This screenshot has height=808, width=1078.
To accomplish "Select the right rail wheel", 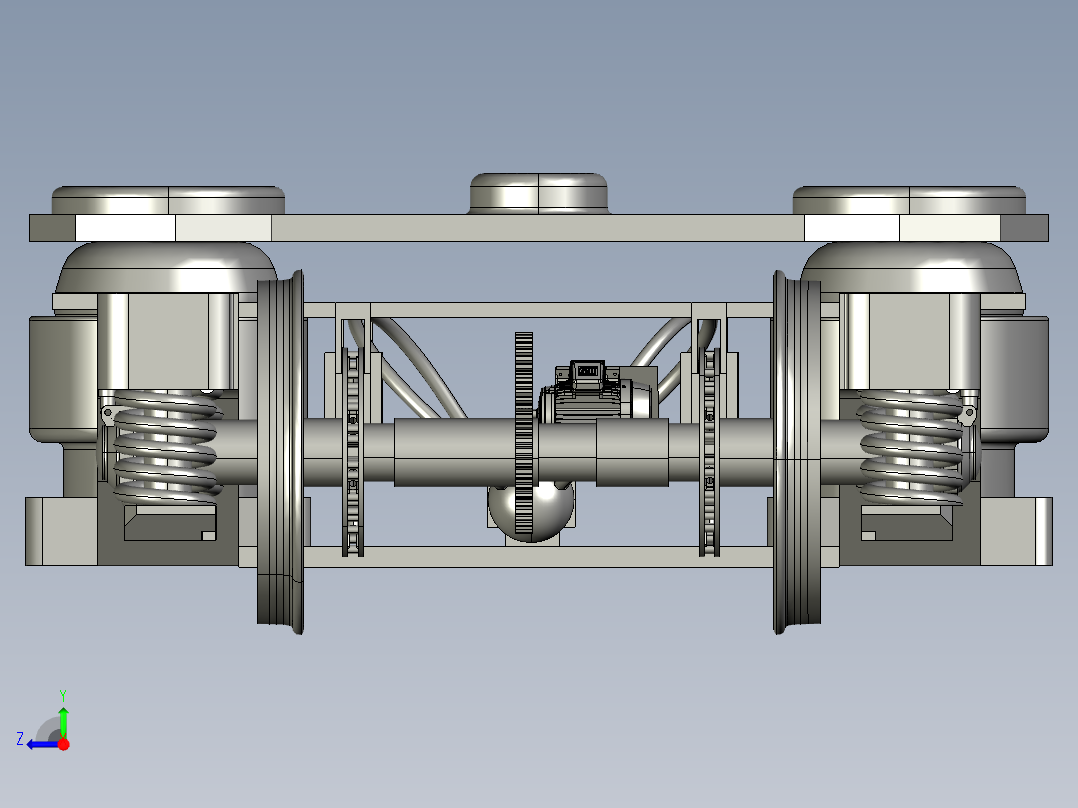I will pyautogui.click(x=797, y=452).
